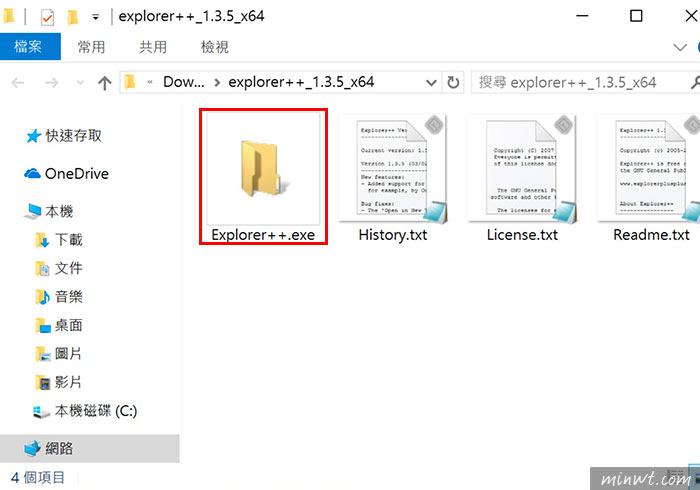Click the search explorer++_1.3.5_x64 box
This screenshot has height=490, width=700.
(585, 83)
